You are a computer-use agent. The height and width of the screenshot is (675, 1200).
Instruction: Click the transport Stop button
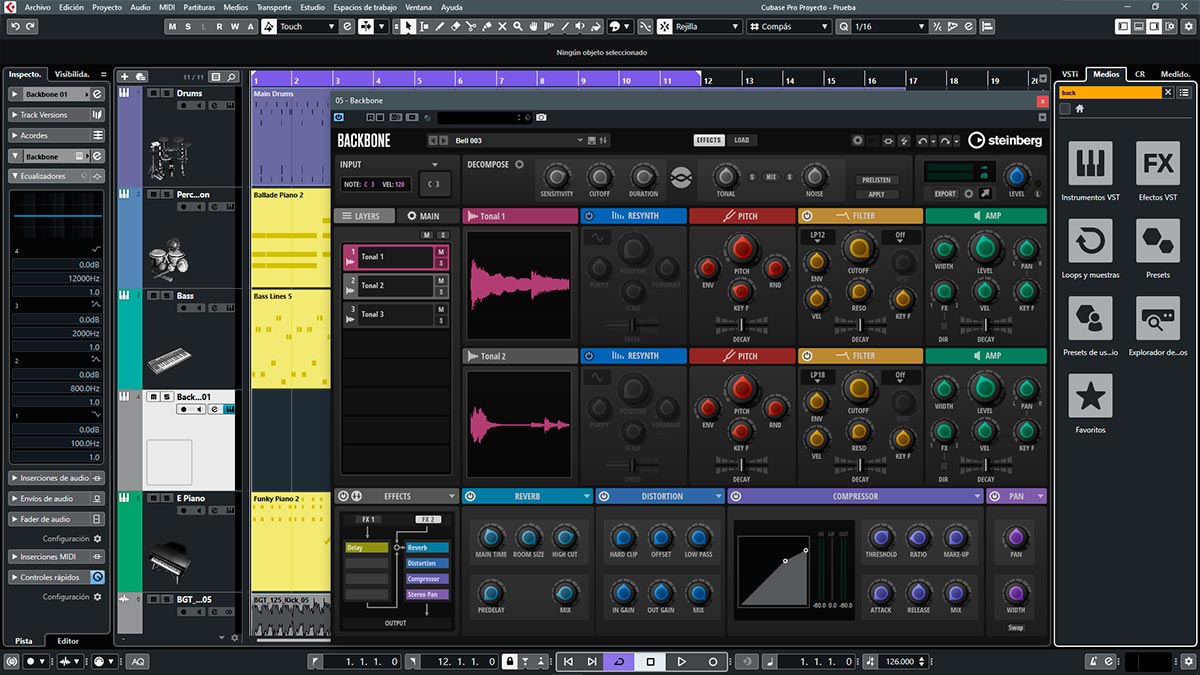click(x=650, y=661)
